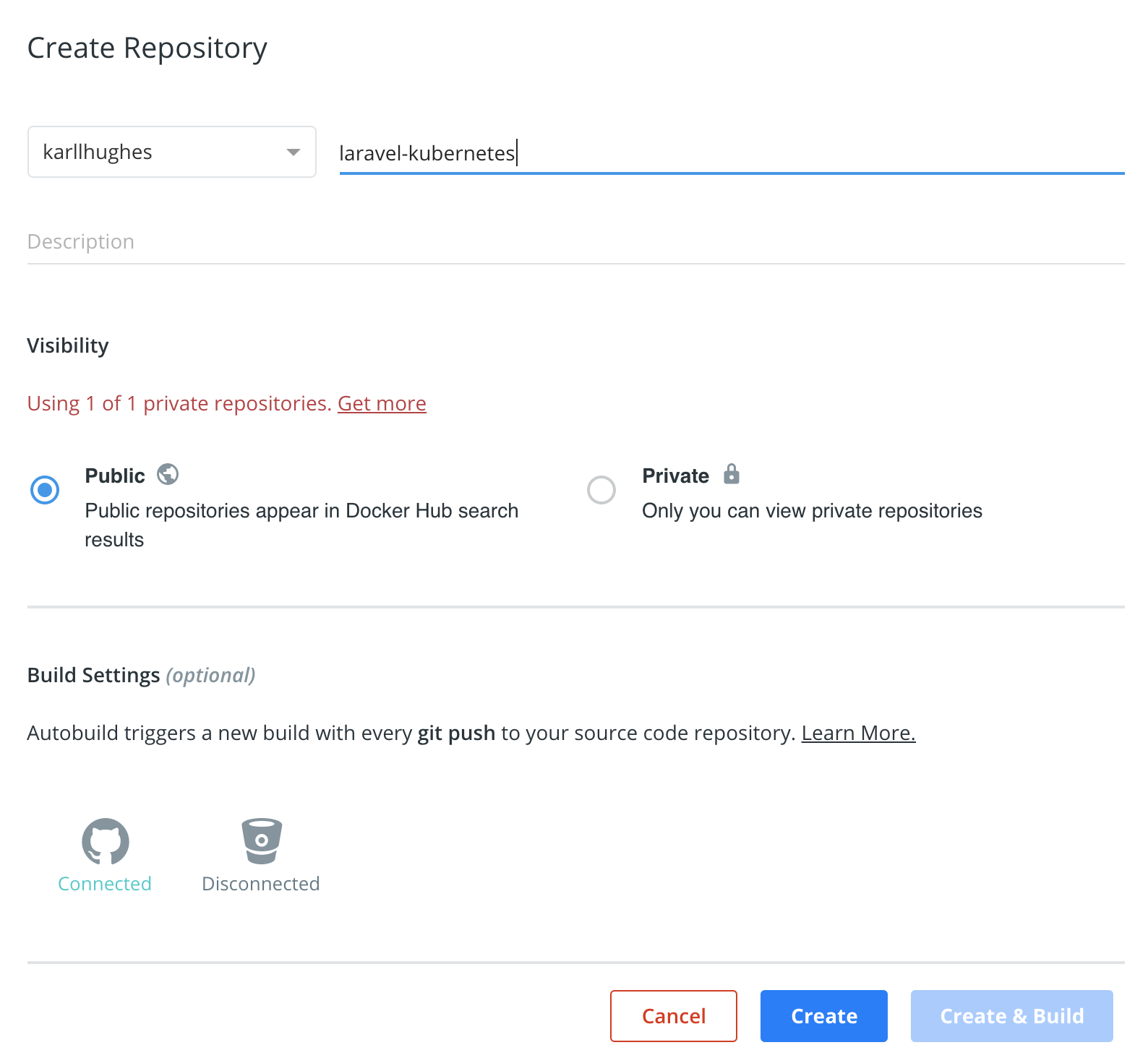Click the Build Settings (optional) heading
Screen dimensions: 1148x1058
point(142,675)
